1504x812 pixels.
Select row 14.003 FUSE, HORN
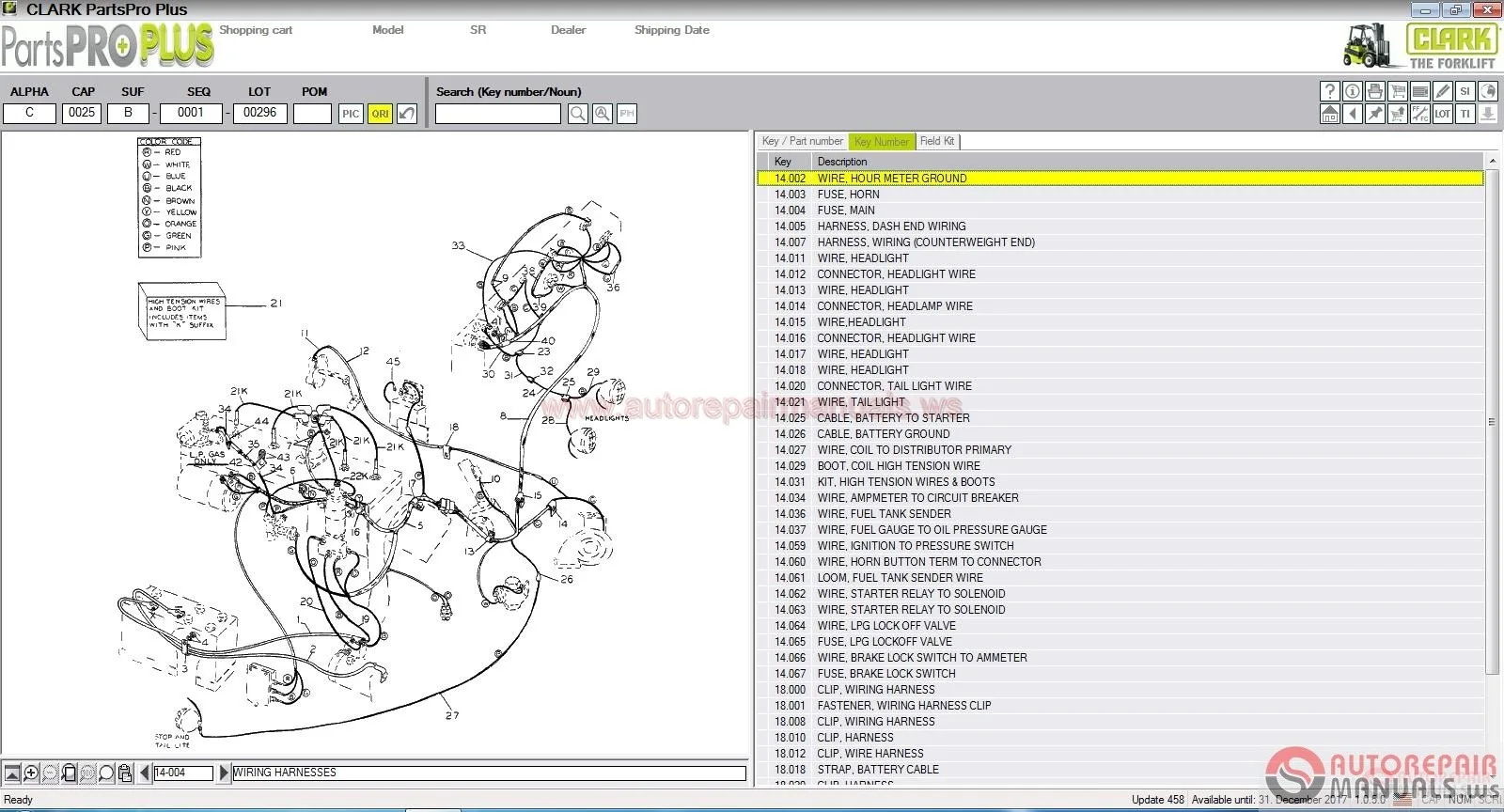pos(1120,195)
